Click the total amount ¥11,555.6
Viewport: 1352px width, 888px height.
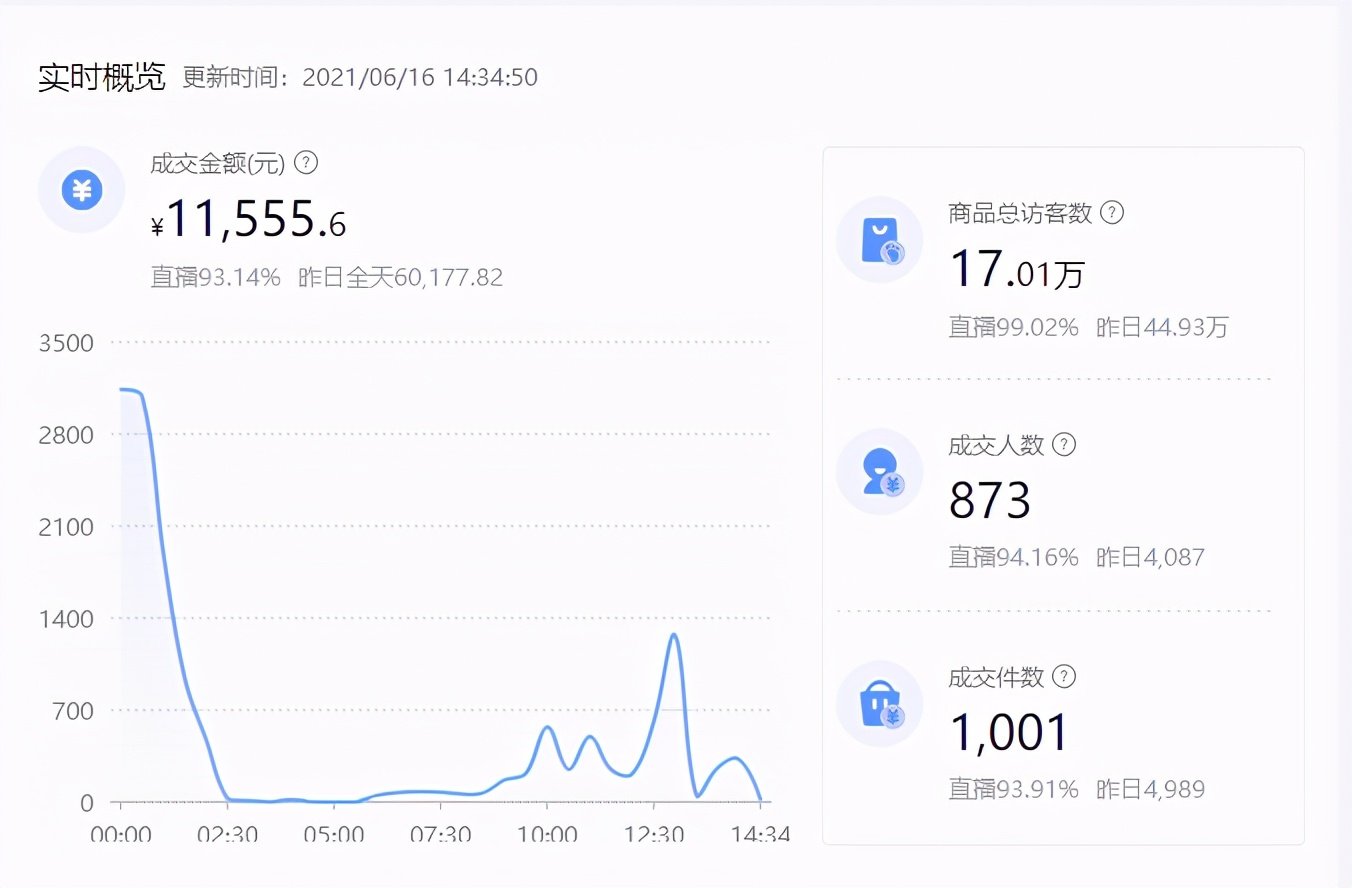(246, 219)
